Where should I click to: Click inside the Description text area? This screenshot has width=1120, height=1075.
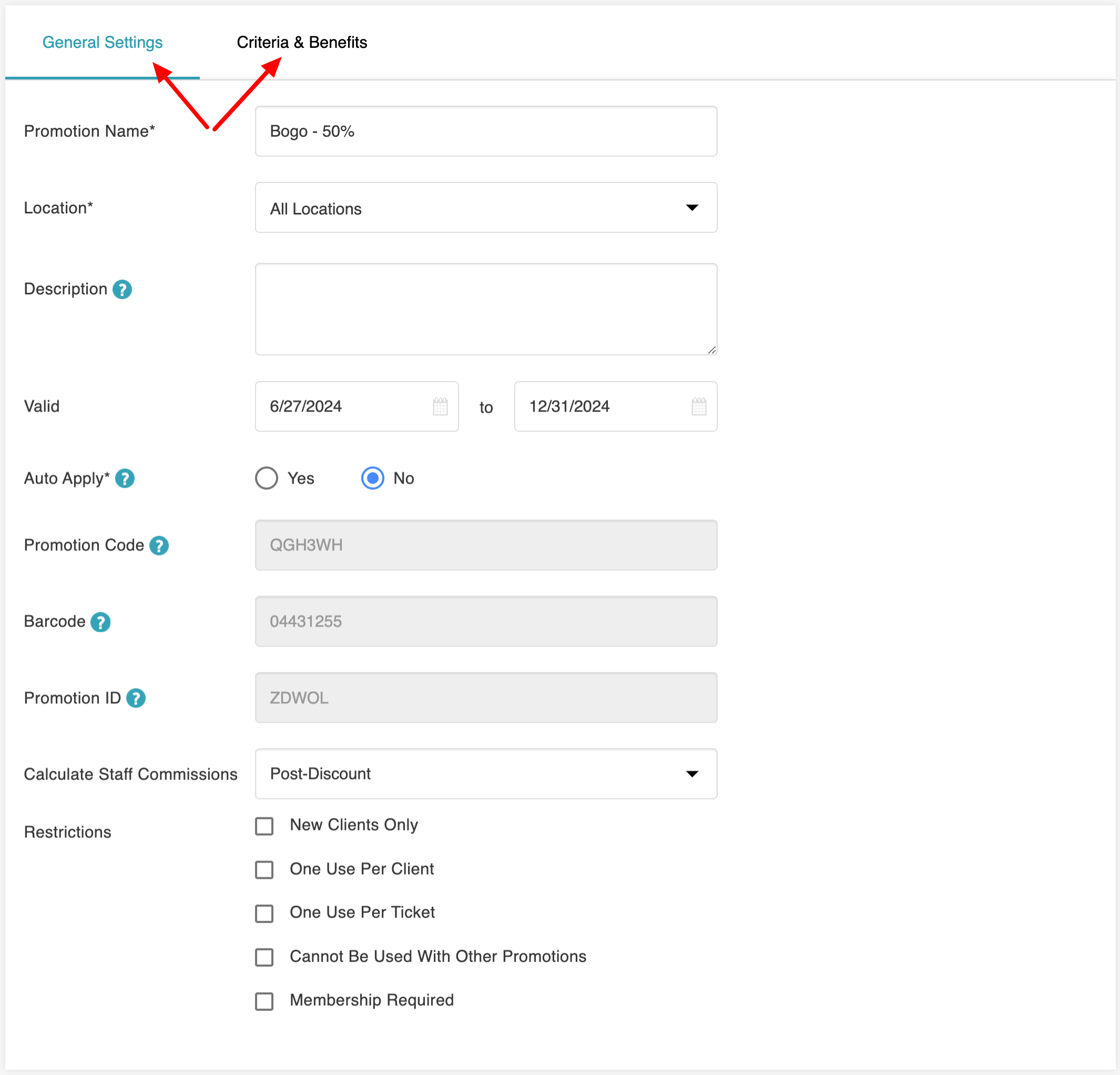(486, 309)
